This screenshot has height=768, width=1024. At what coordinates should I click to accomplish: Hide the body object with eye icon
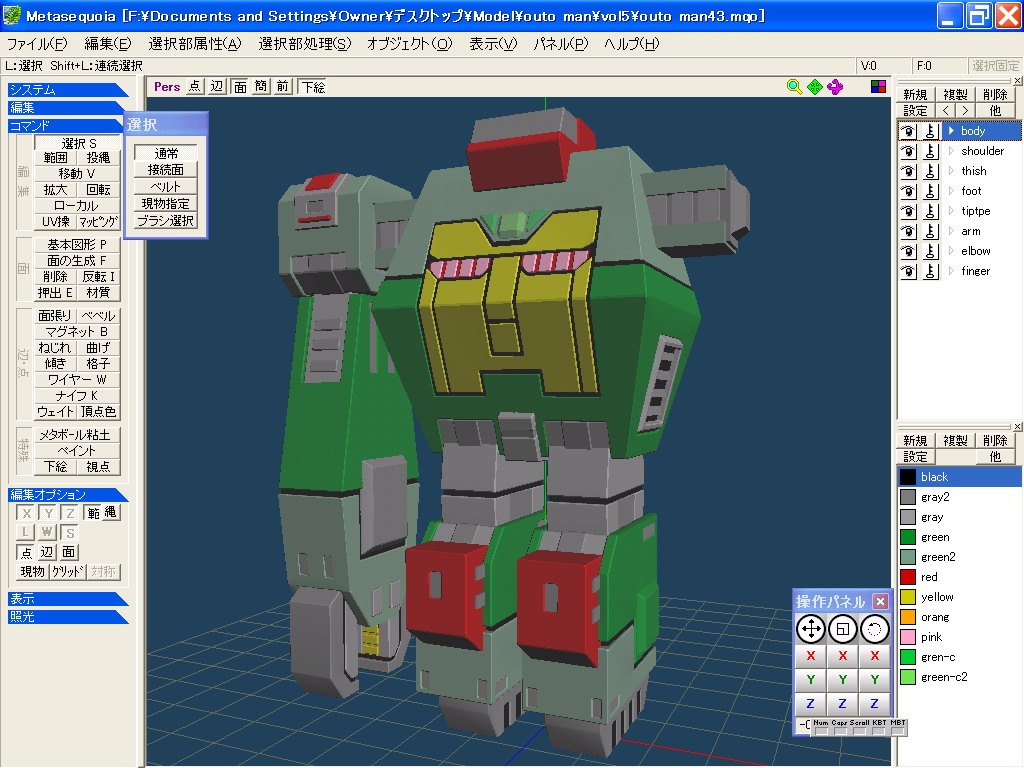pyautogui.click(x=908, y=131)
